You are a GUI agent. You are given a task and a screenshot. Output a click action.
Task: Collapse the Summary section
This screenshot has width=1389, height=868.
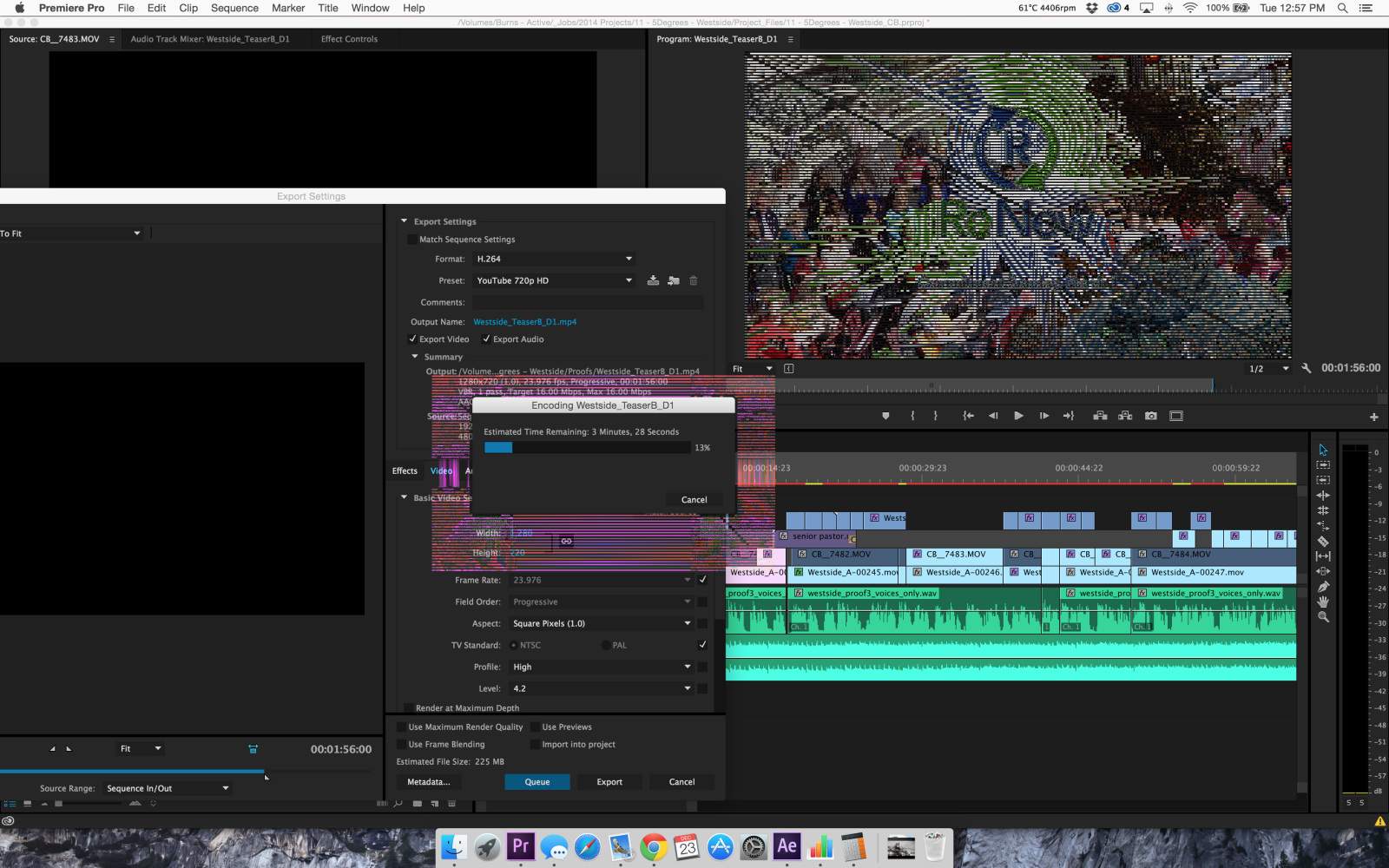(x=414, y=357)
